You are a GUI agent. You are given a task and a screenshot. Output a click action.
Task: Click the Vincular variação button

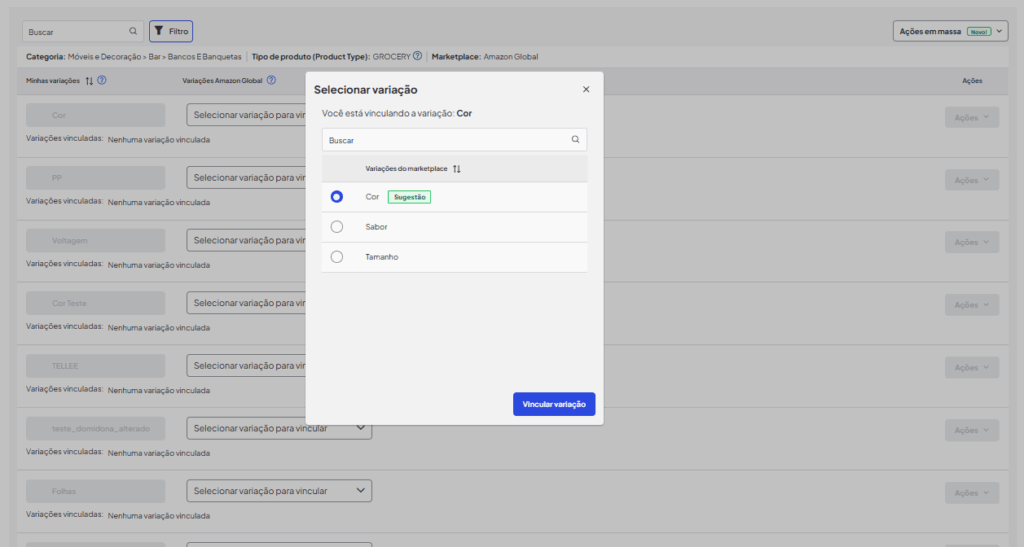coord(554,404)
